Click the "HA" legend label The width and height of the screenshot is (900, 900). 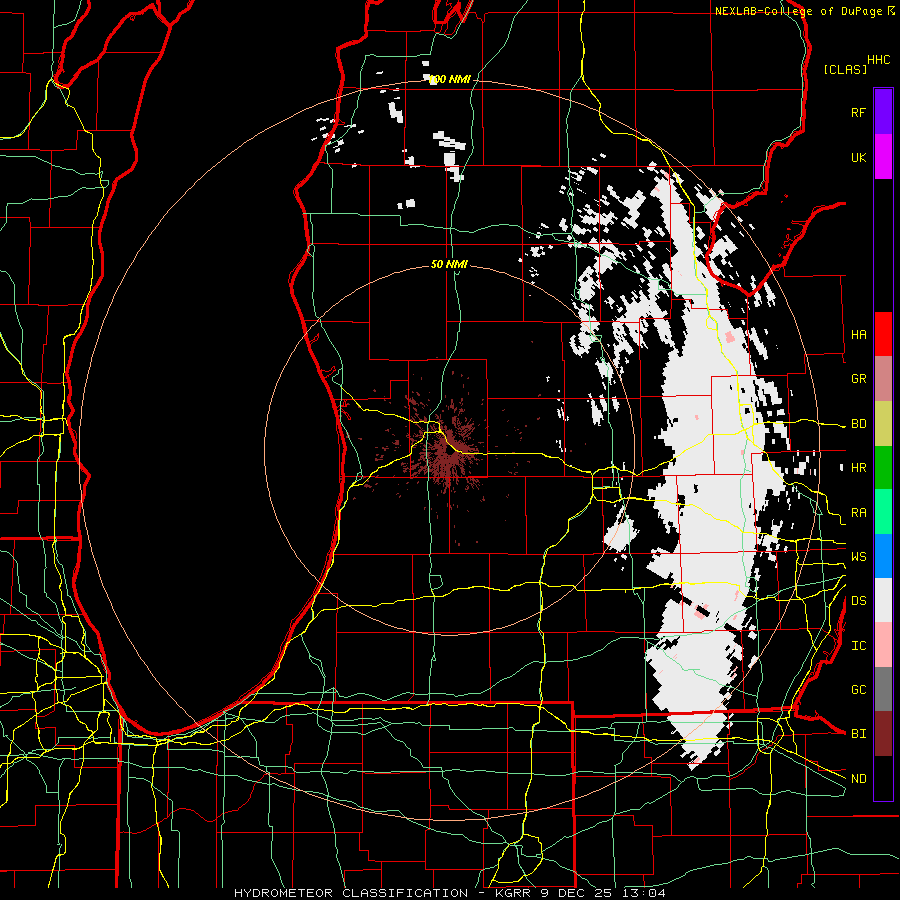(858, 335)
